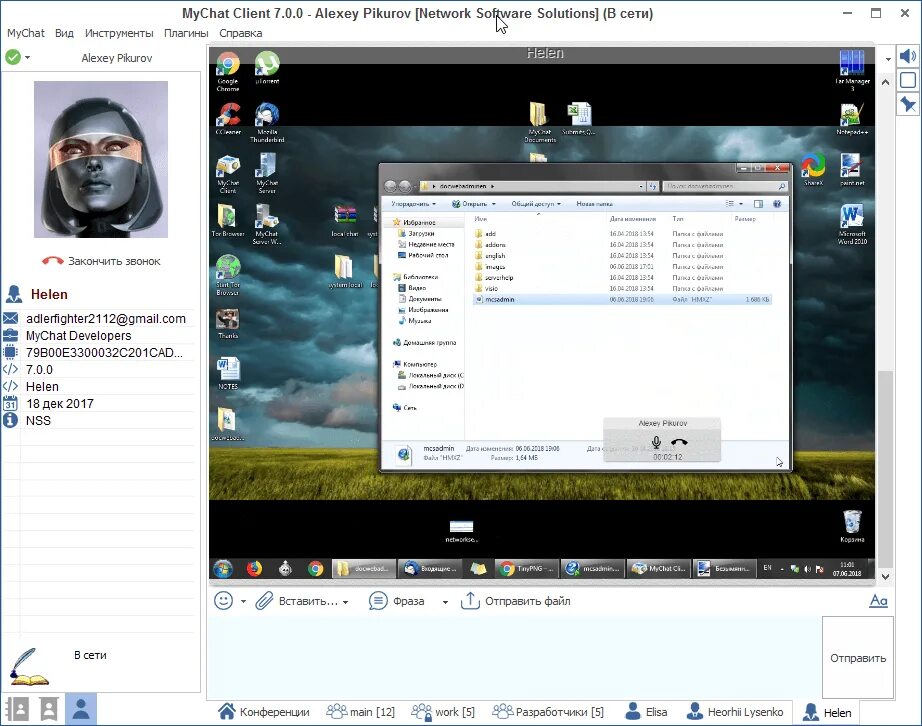922x726 pixels.
Task: Click the email adlerfighter2112@gmail.com
Action: (106, 319)
